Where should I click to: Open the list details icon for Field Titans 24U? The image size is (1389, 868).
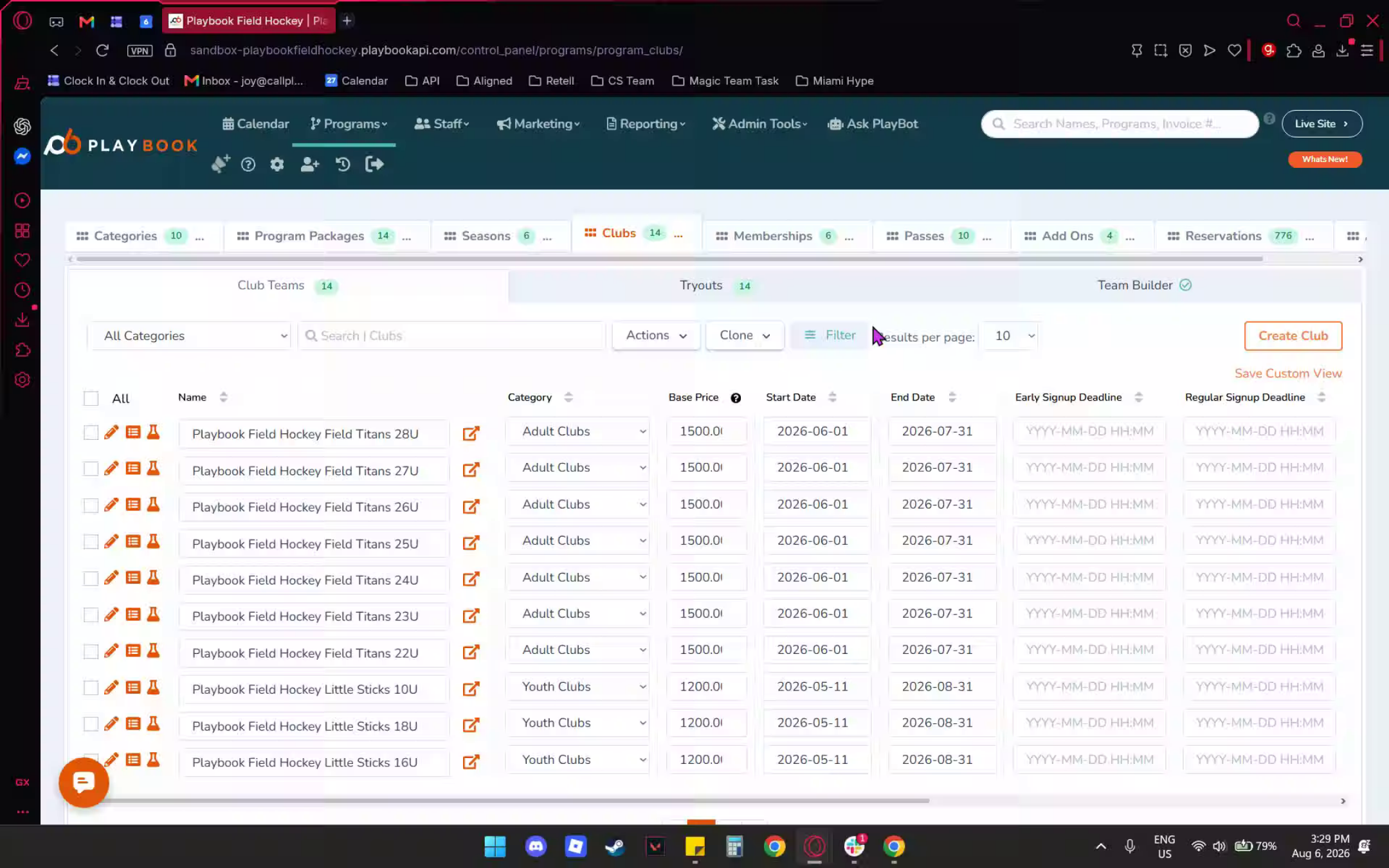(133, 577)
